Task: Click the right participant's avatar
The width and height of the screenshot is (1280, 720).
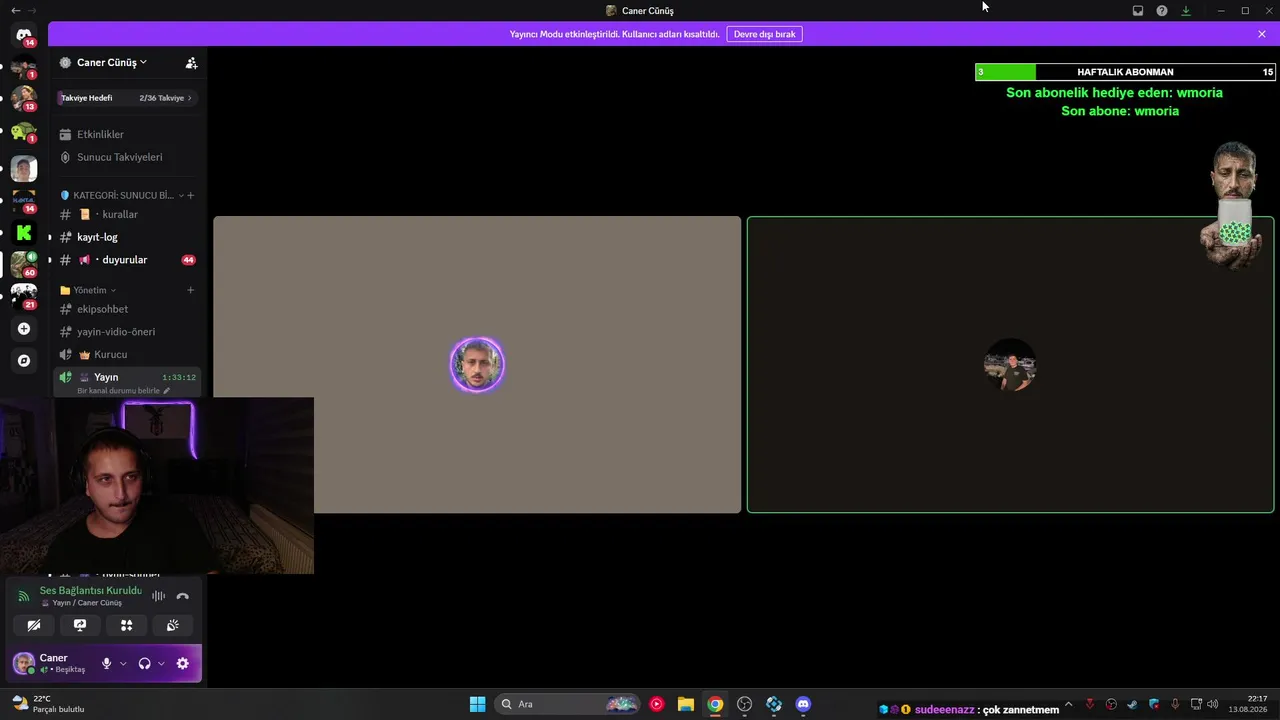Action: 1010,365
